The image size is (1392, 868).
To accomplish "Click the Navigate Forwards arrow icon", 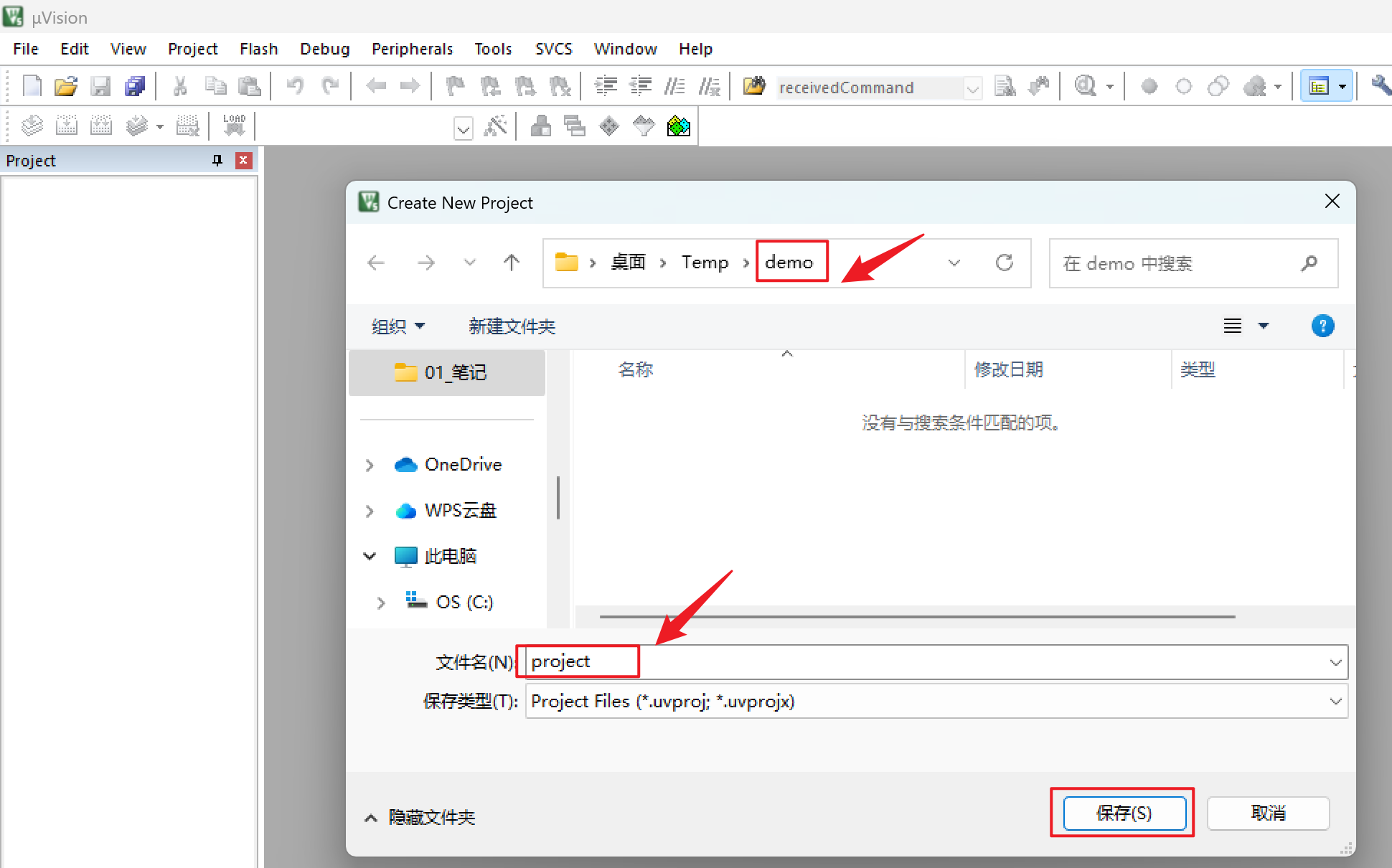I will coord(410,87).
